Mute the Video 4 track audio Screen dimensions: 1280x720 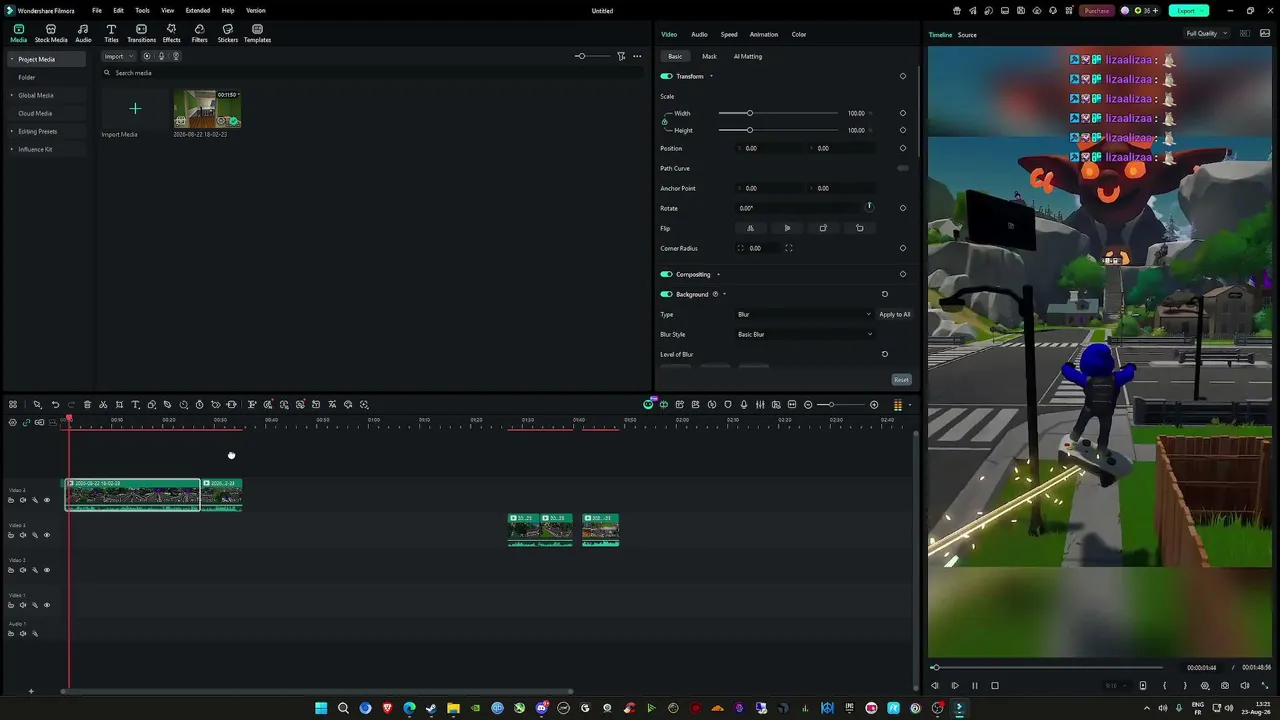coord(23,500)
